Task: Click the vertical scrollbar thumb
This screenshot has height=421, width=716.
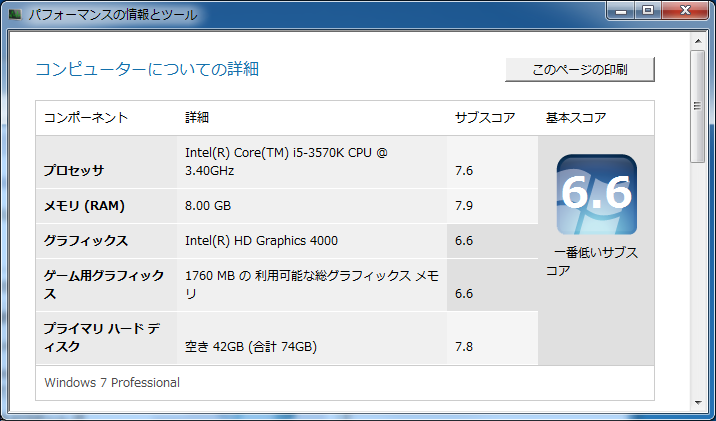Action: click(x=698, y=106)
